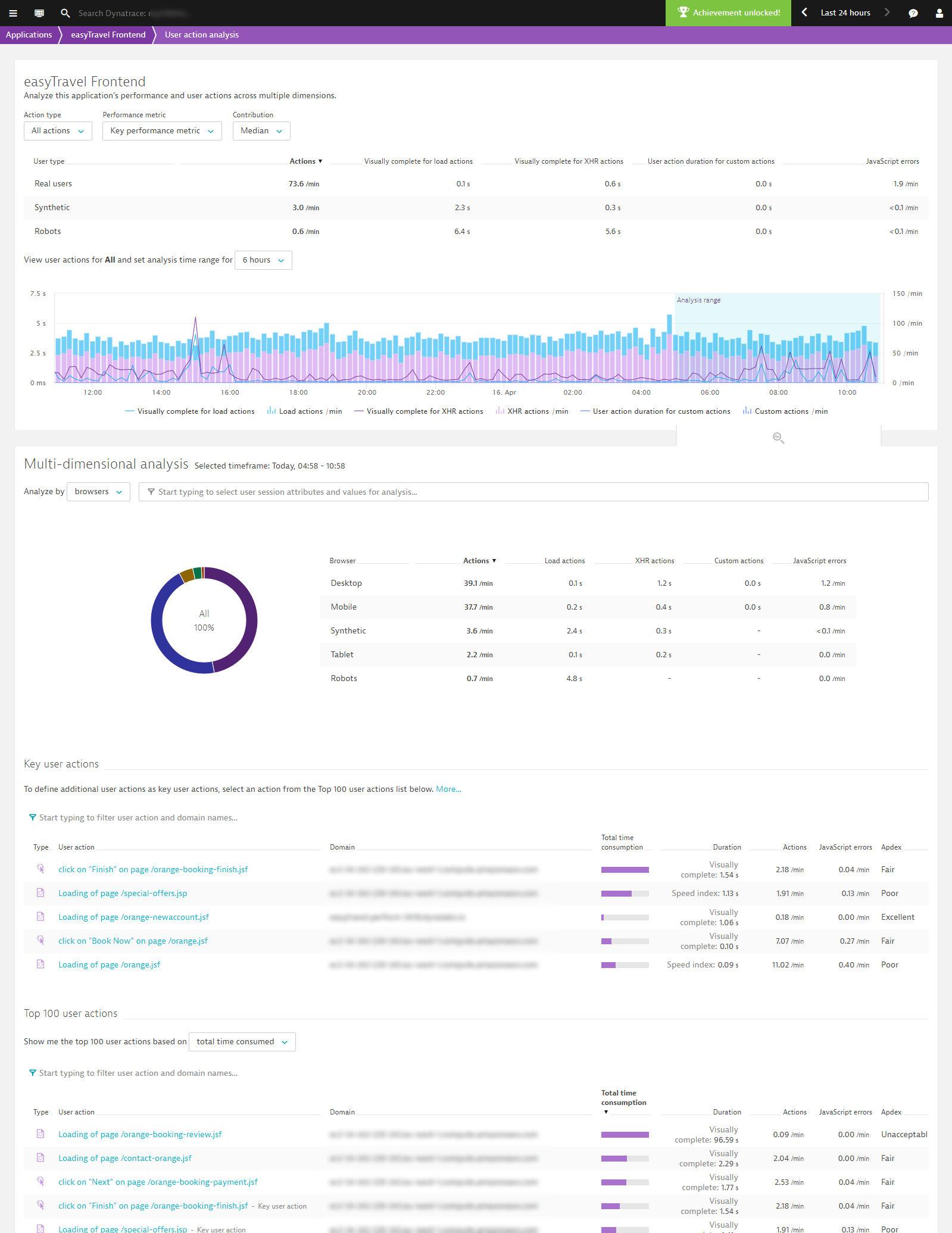Click page icon for /contact-orange.jsf row
Image resolution: width=952 pixels, height=1233 pixels.
click(x=40, y=1157)
